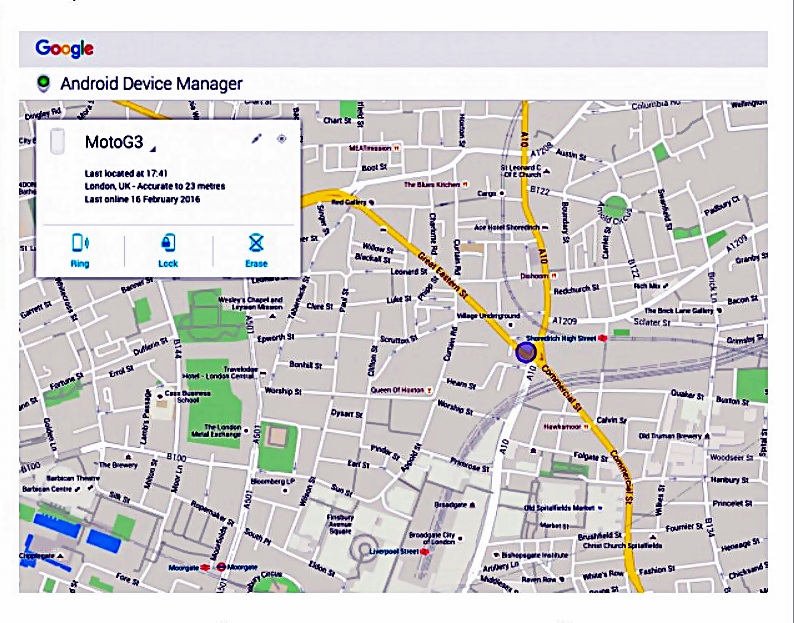Click the Lock phone icon
The height and width of the screenshot is (623, 794).
pyautogui.click(x=168, y=243)
